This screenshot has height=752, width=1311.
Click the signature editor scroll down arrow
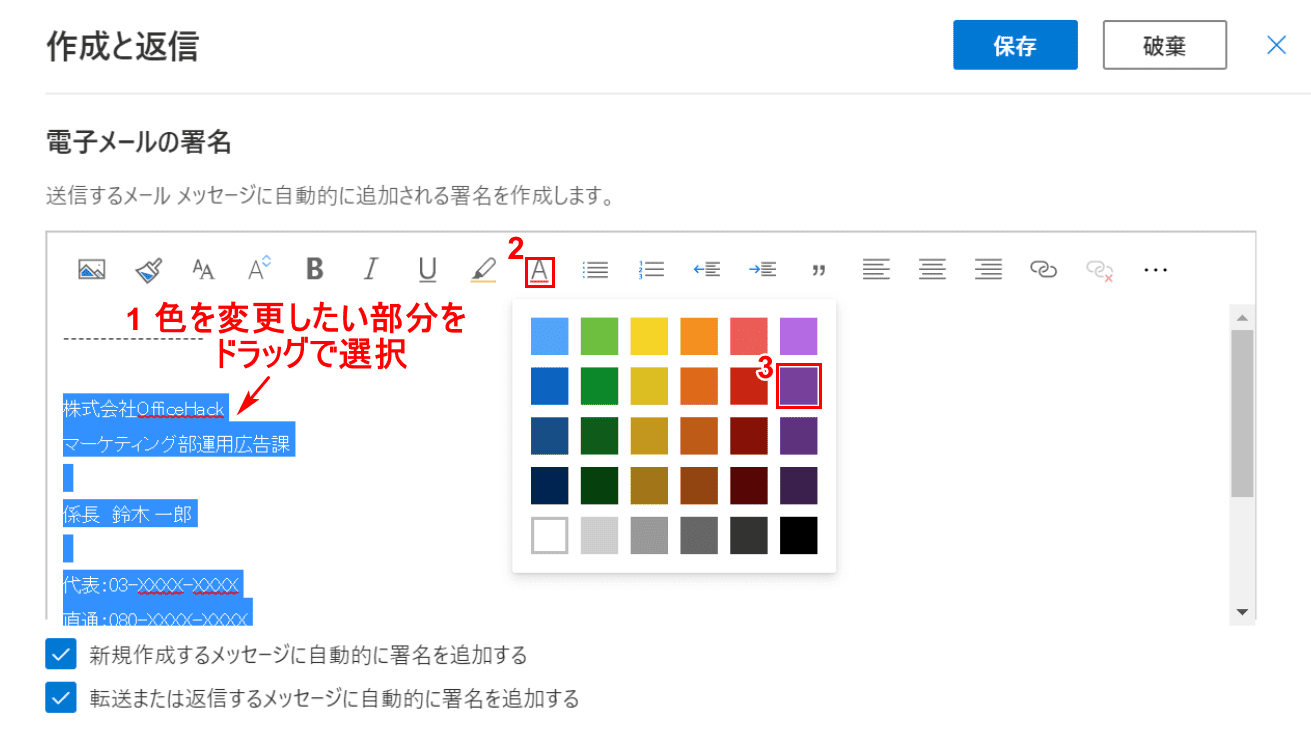click(1242, 611)
